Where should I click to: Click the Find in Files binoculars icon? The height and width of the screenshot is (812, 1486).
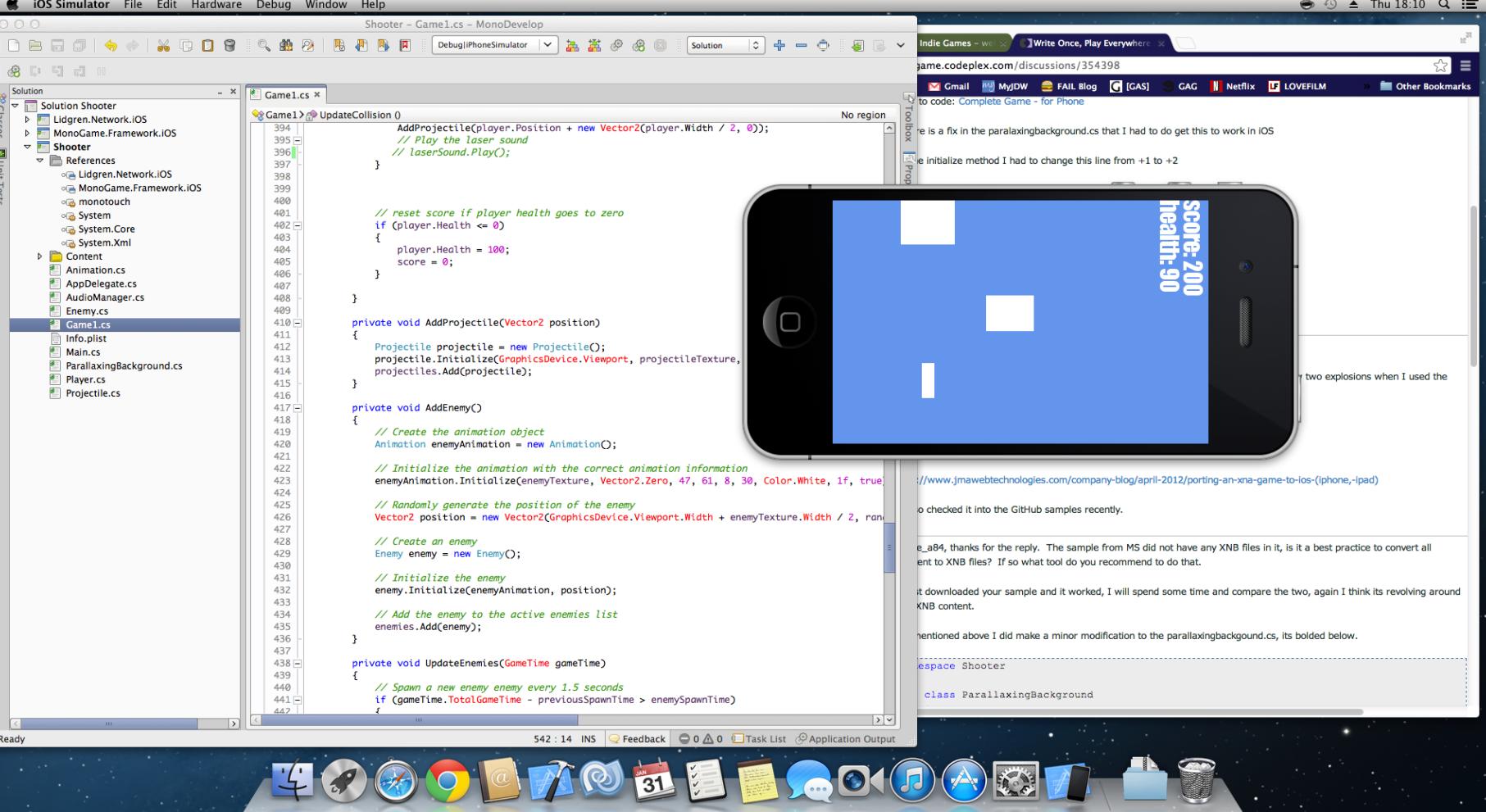(x=286, y=46)
